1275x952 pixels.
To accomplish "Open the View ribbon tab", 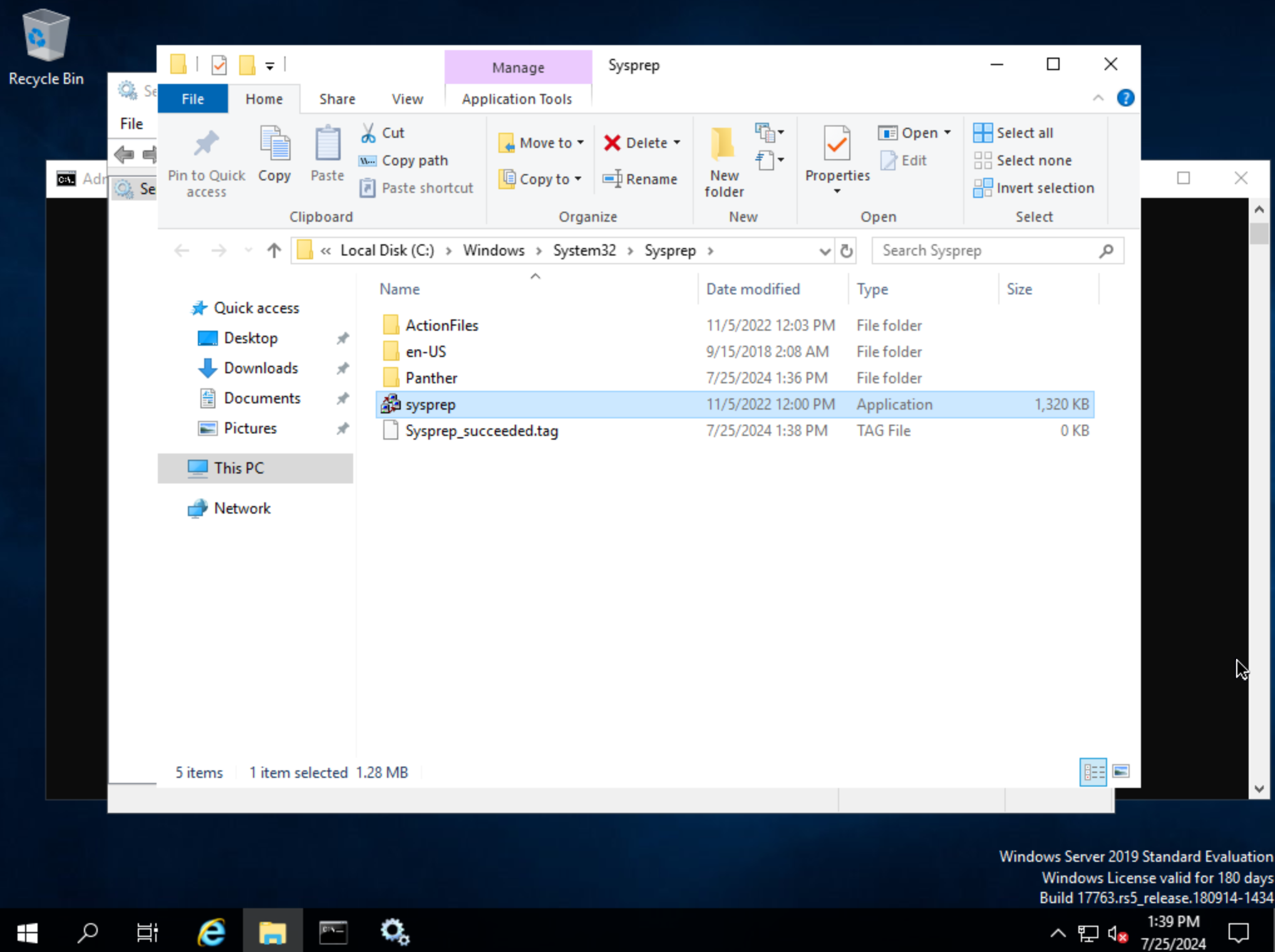I will [407, 99].
